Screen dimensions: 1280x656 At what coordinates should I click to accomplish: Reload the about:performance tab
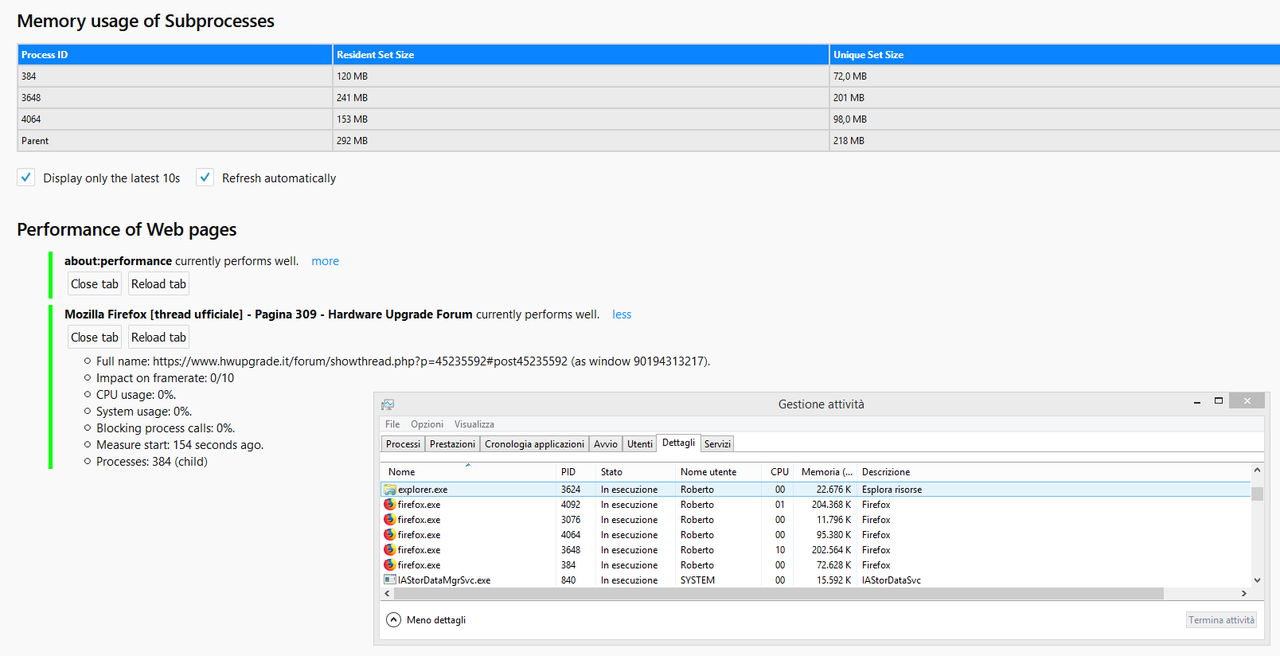pos(159,284)
